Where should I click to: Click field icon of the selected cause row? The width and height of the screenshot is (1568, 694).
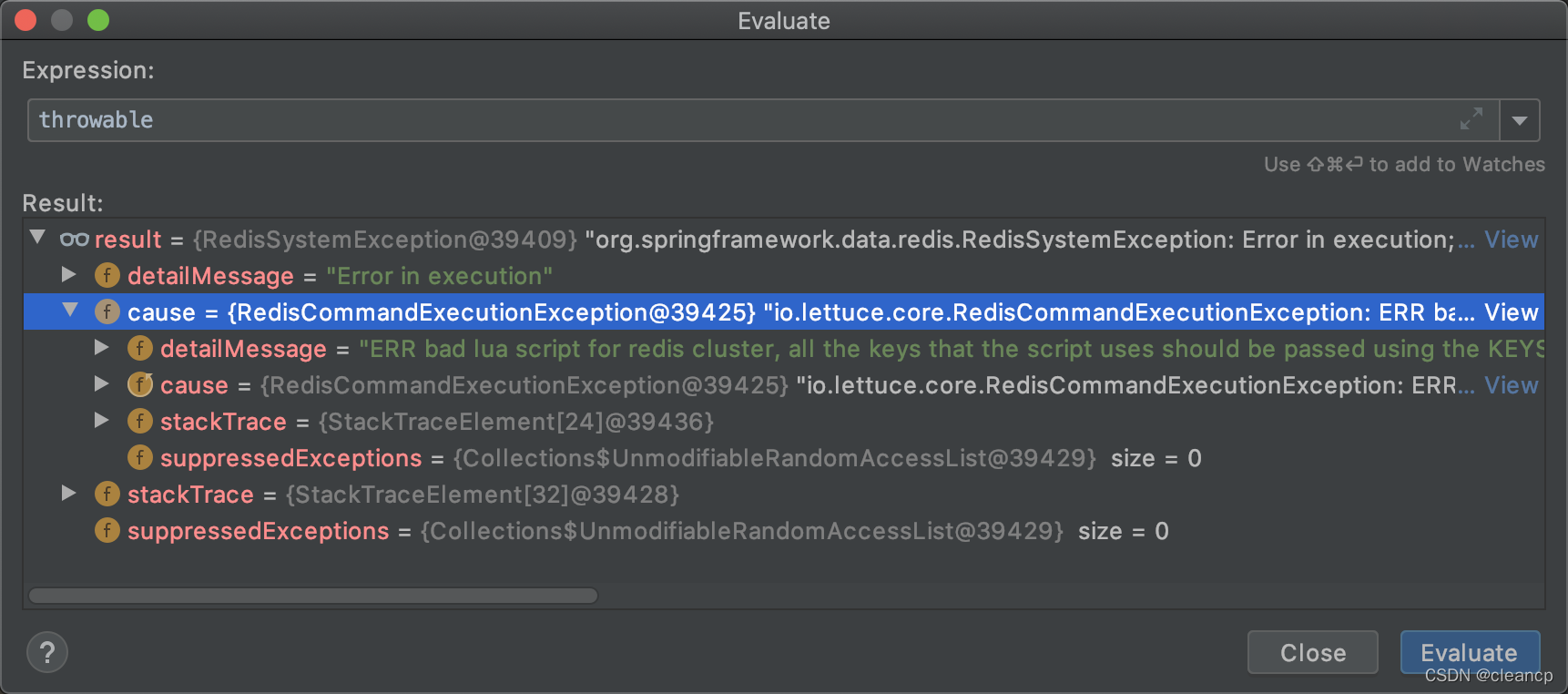click(x=107, y=311)
